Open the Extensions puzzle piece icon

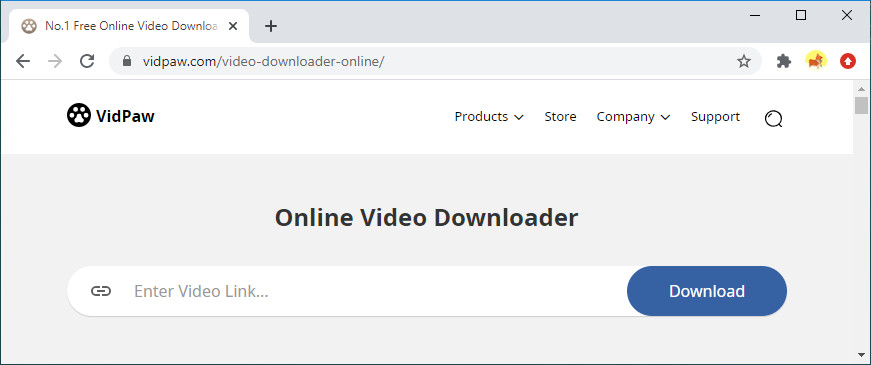[784, 61]
